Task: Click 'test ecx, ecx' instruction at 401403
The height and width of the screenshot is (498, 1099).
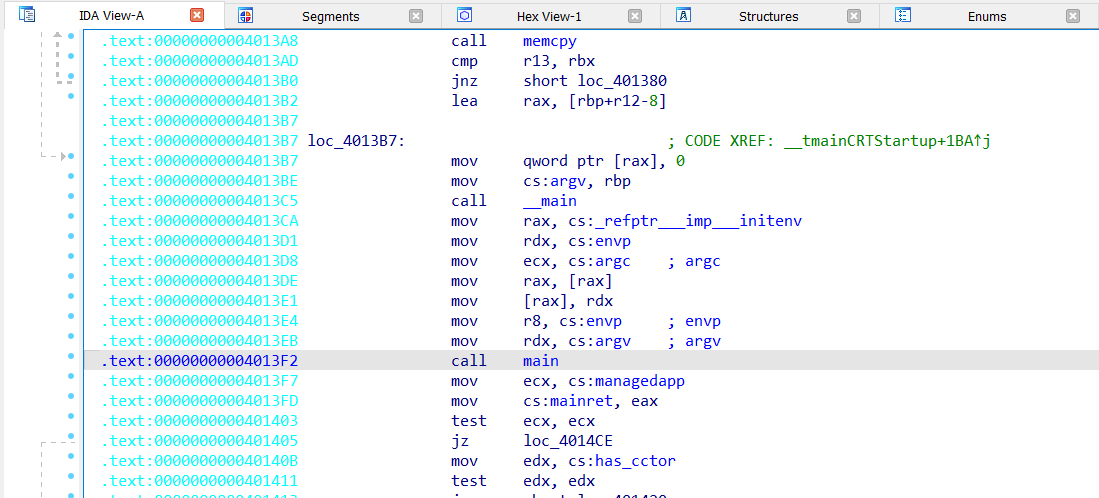Action: [x=523, y=422]
